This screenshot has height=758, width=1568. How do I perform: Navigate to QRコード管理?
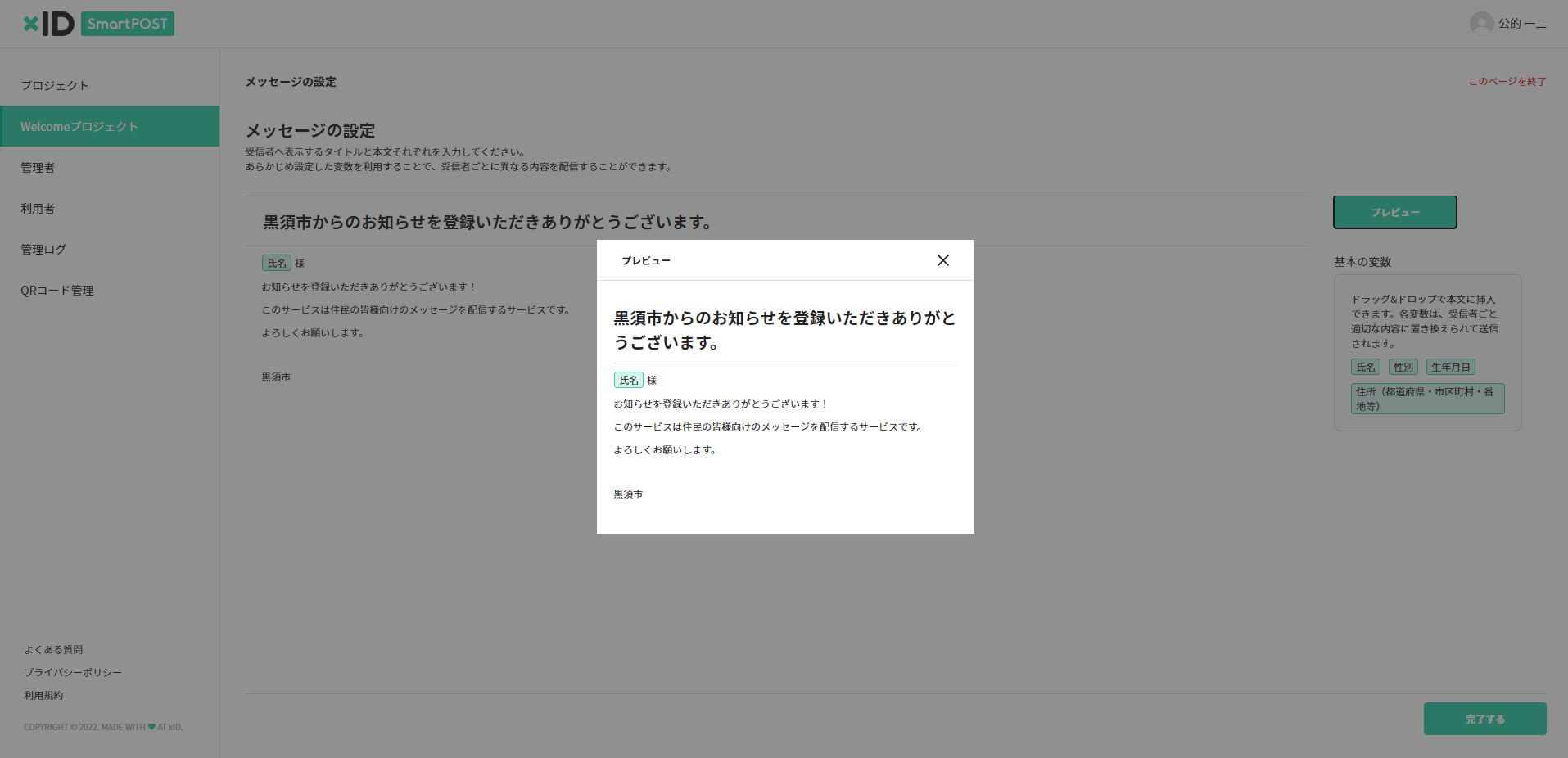tap(57, 291)
